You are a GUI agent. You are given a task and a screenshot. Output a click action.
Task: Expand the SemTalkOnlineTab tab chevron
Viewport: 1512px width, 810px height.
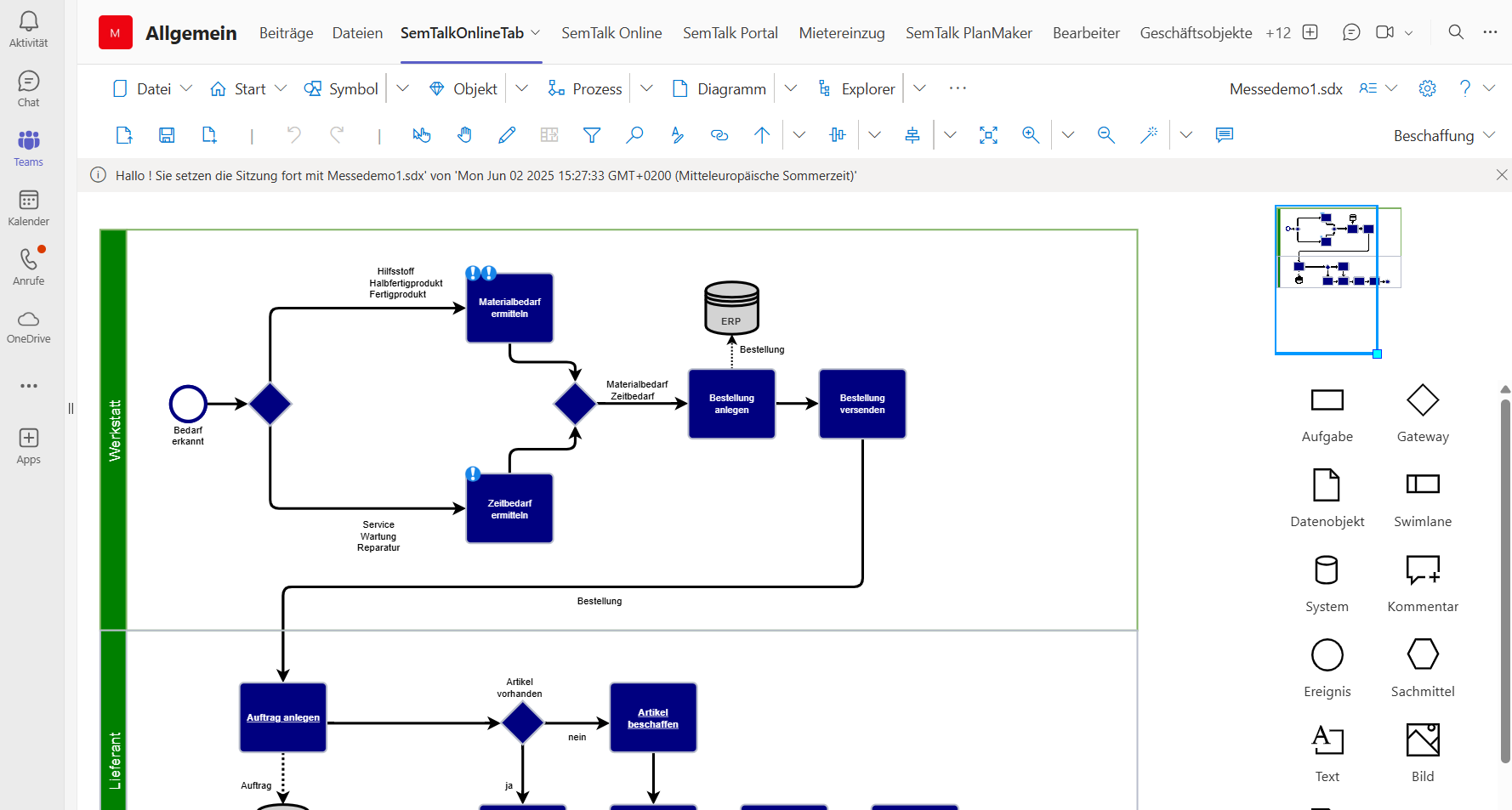536,32
